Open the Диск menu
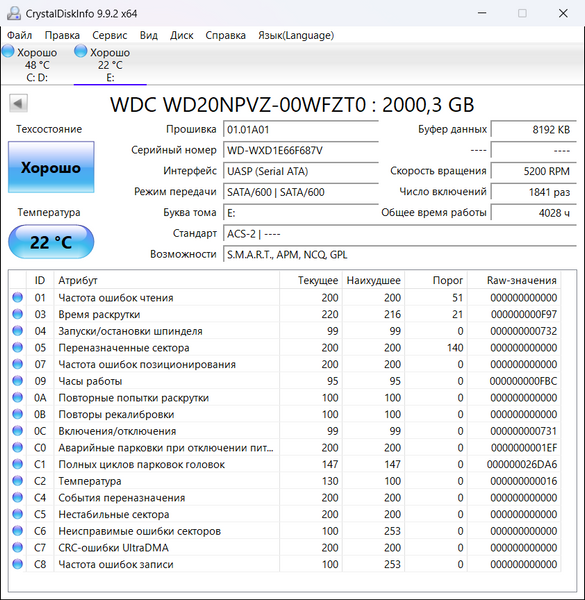585x600 pixels. coord(181,35)
